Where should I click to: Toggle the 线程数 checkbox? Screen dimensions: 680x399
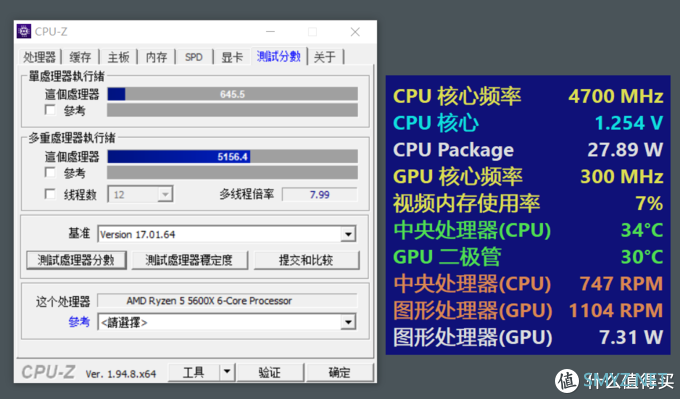tap(50, 194)
